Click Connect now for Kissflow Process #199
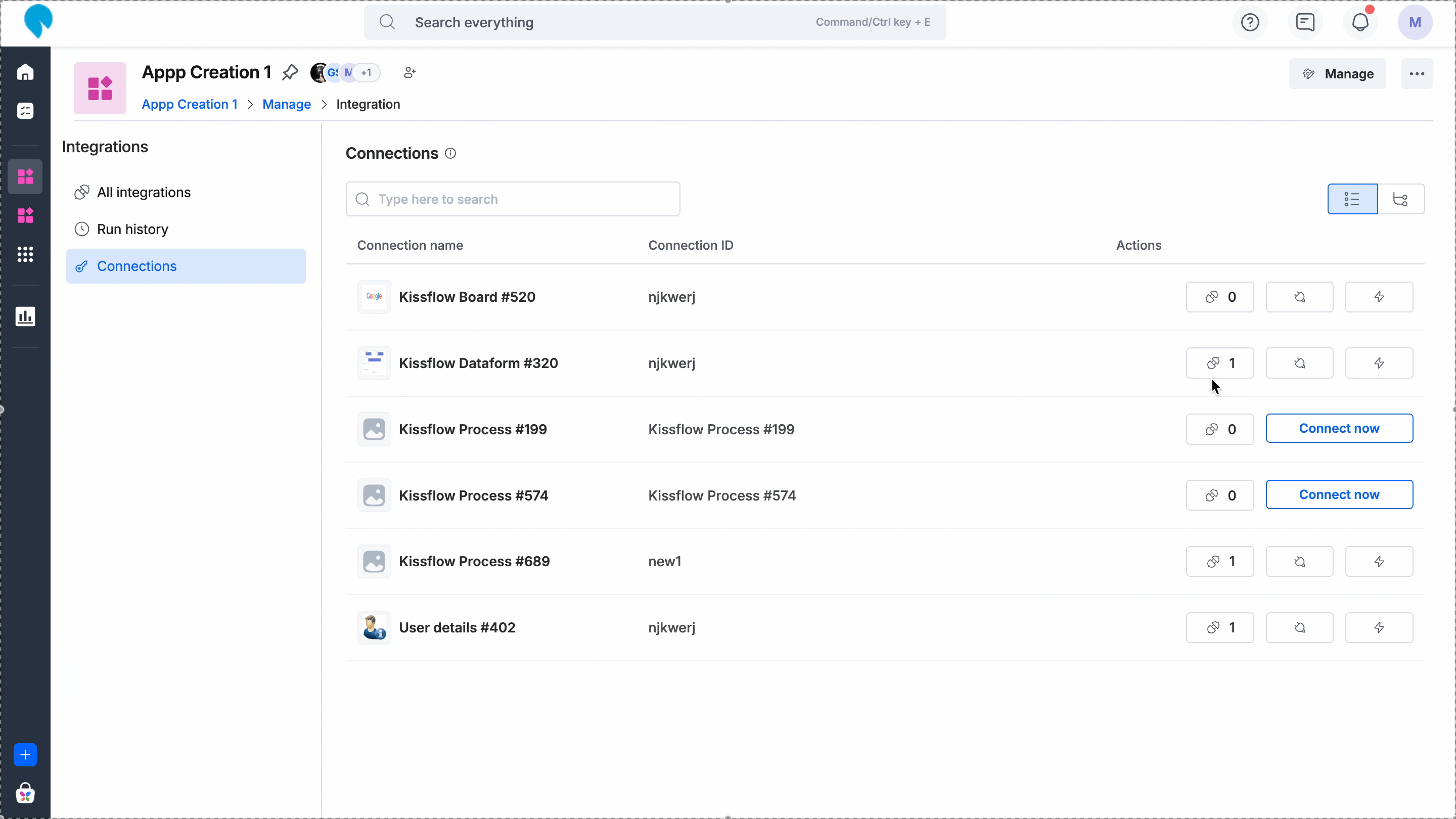1456x819 pixels. pyautogui.click(x=1339, y=428)
